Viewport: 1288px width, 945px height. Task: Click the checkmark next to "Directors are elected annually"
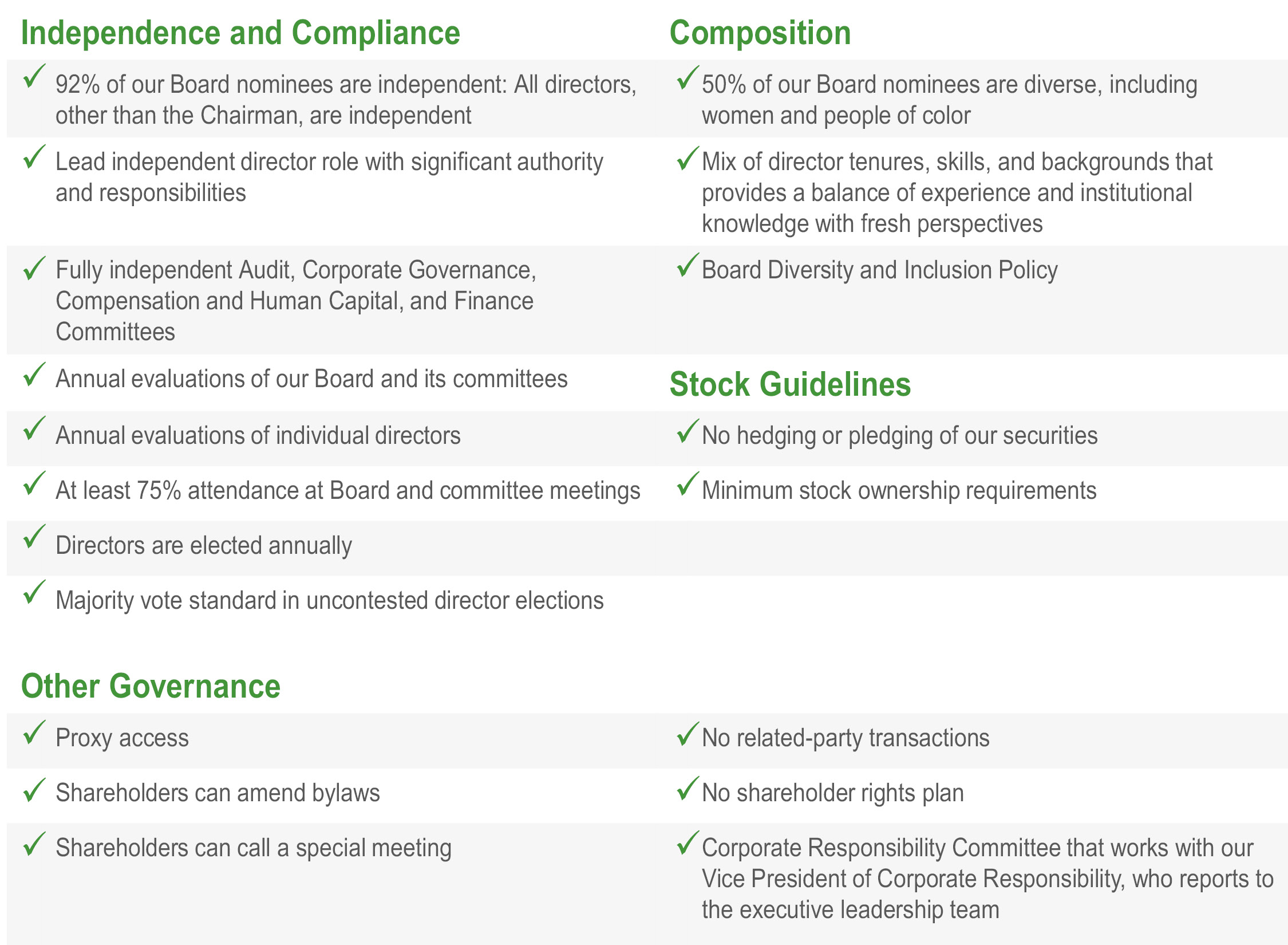pos(34,537)
